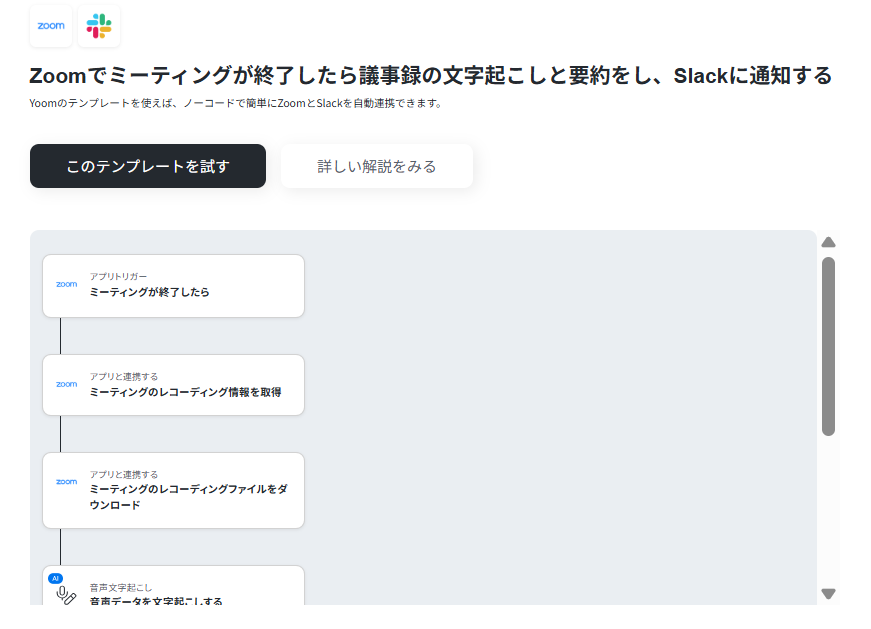
Task: Open the ミーティングのレコーディング情報を取得 step
Action: [x=173, y=385]
